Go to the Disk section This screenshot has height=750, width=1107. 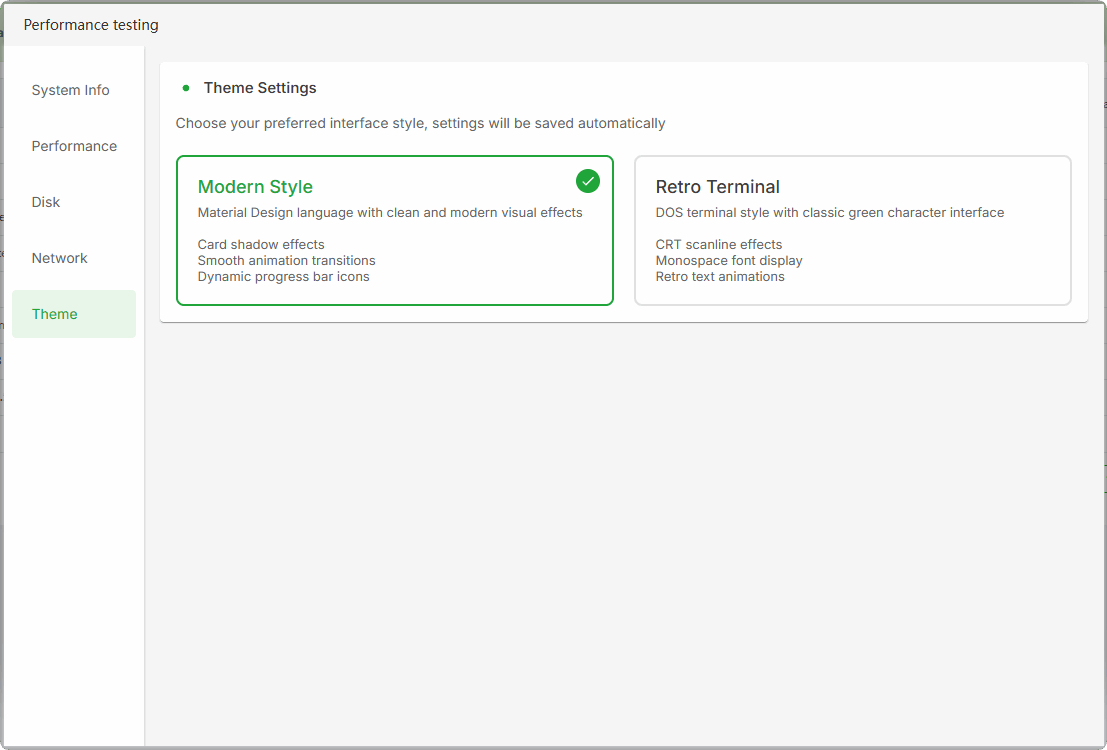(46, 202)
